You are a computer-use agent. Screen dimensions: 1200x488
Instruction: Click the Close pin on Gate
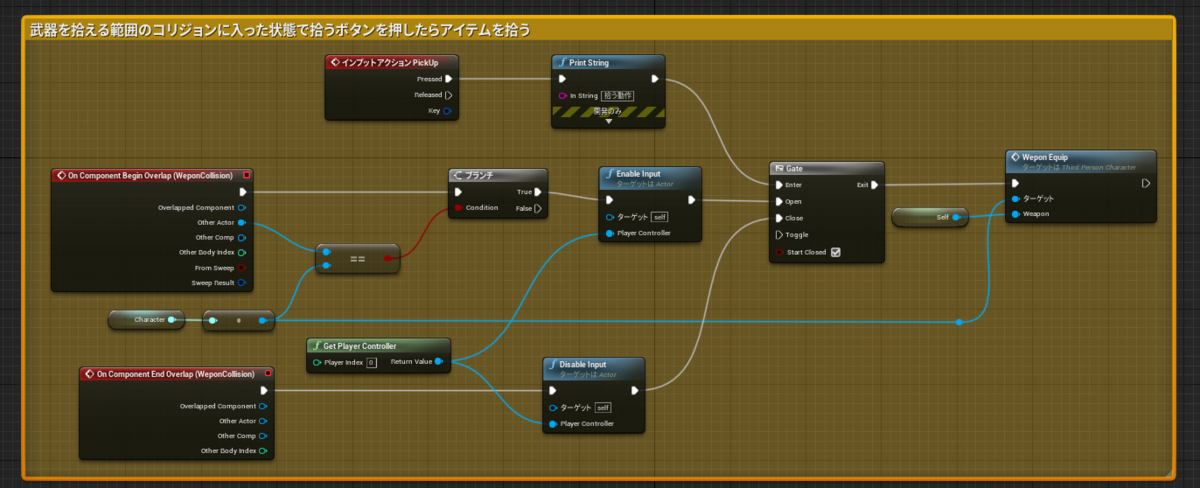[779, 217]
